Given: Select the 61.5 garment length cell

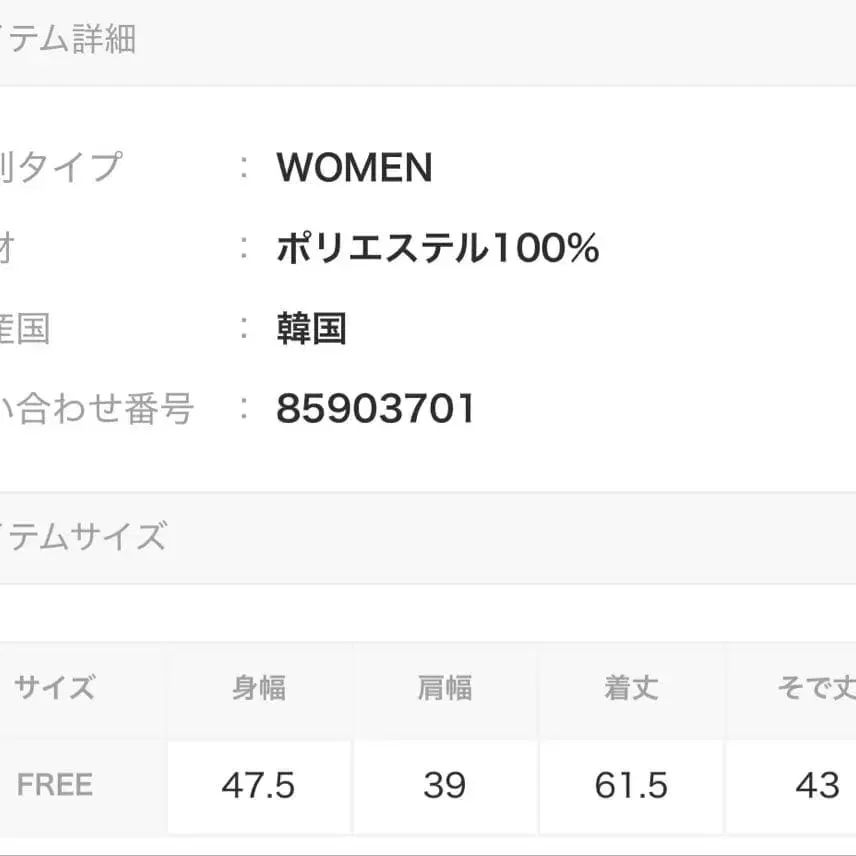Looking at the screenshot, I should tap(631, 786).
